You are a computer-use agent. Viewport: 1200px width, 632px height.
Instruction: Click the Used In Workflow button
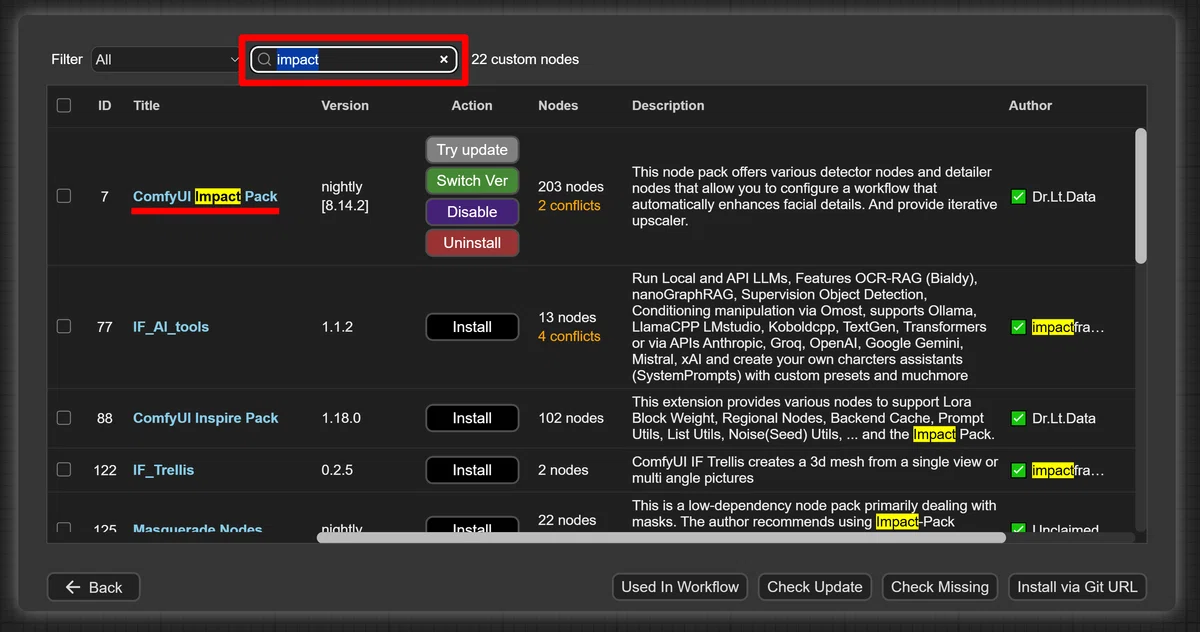tap(680, 587)
